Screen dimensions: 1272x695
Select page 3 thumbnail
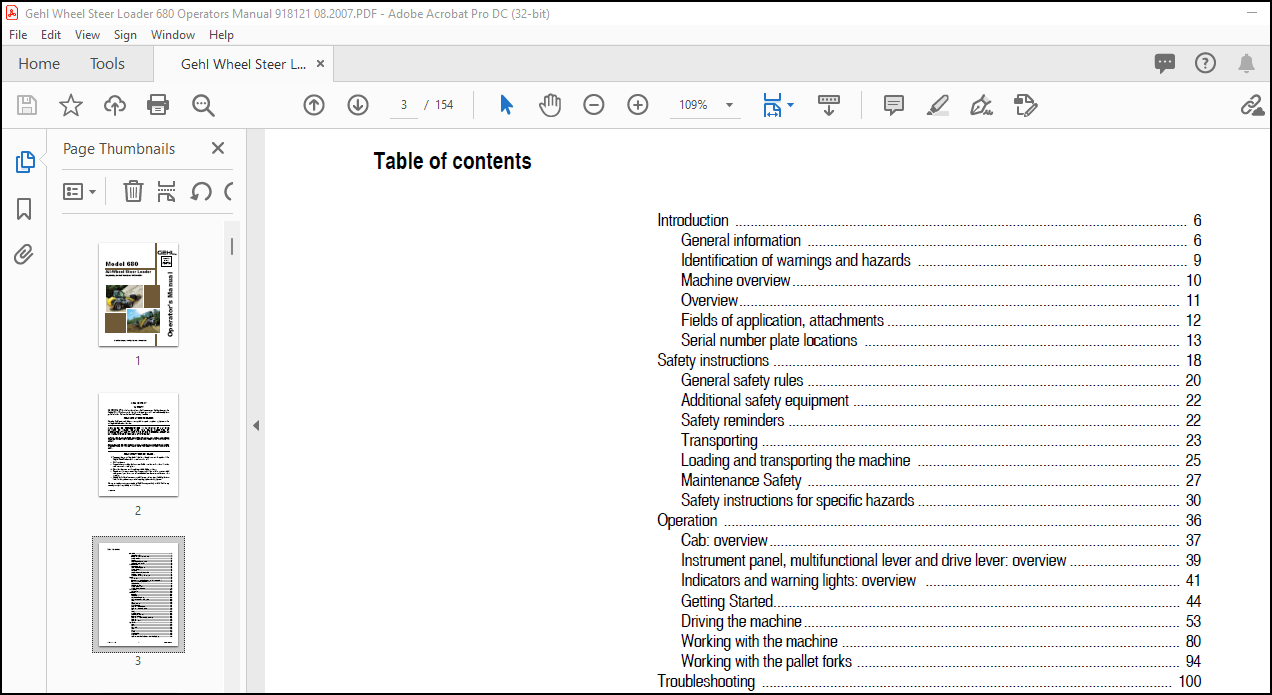(138, 594)
